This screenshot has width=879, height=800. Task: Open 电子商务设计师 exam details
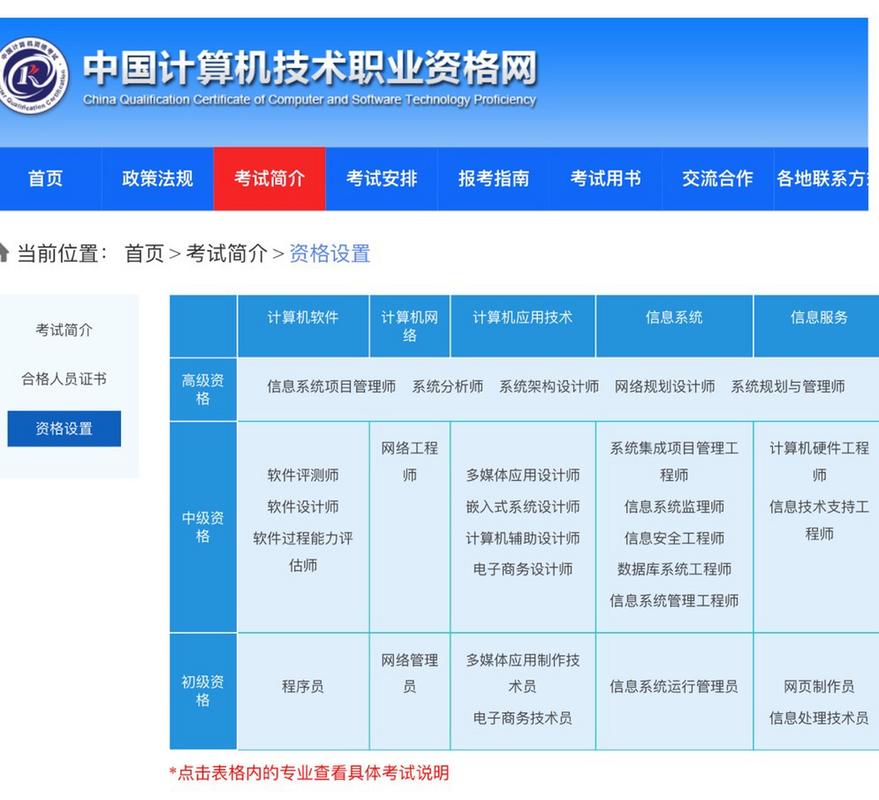(x=523, y=570)
